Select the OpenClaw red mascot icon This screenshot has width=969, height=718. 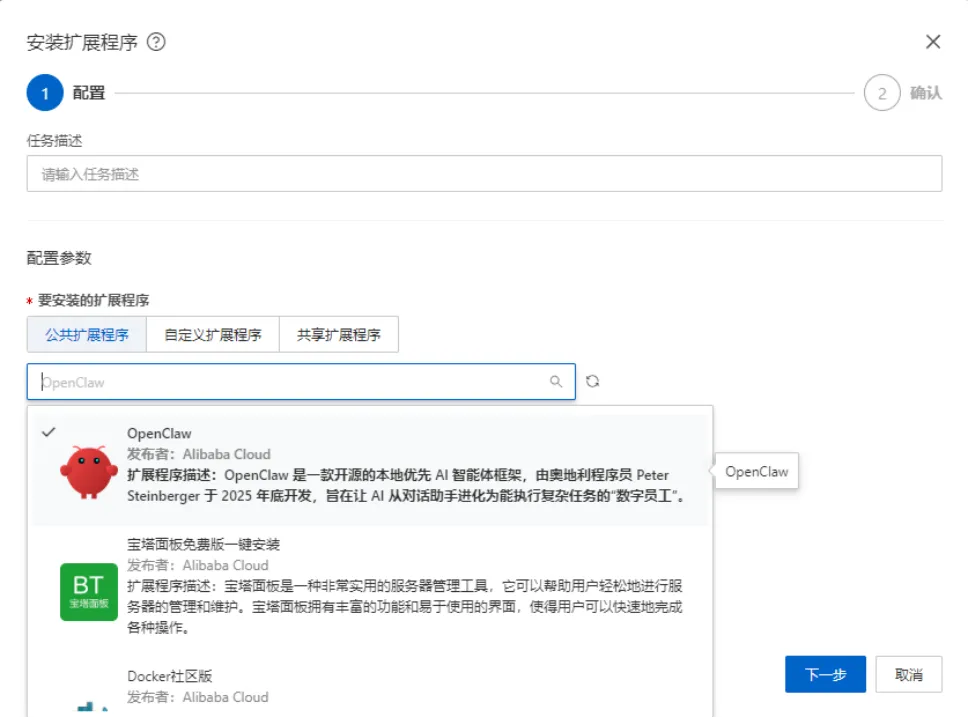click(88, 472)
